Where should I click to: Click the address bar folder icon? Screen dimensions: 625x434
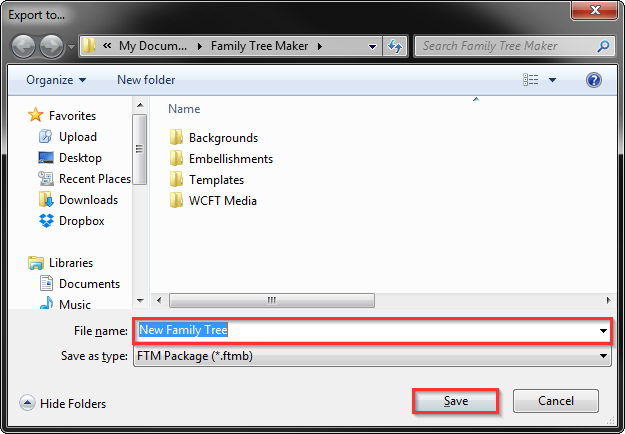pos(89,46)
